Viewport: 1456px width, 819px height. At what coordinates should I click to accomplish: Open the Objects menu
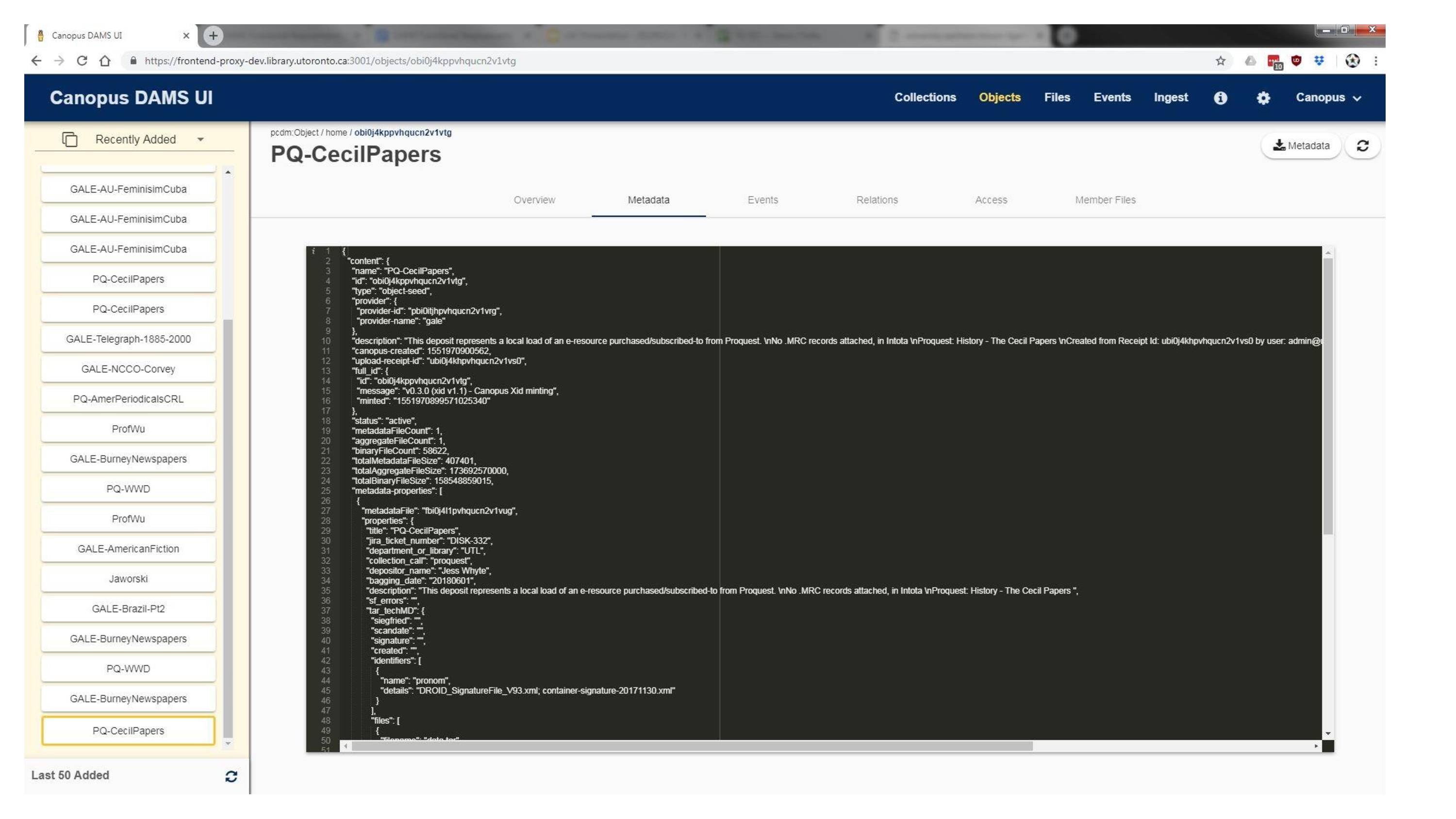tap(999, 97)
